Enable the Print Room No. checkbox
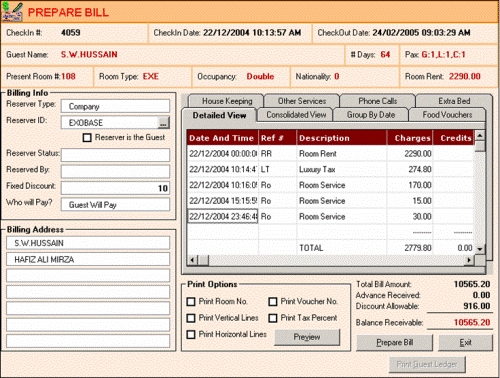The width and height of the screenshot is (500, 378). pos(191,302)
